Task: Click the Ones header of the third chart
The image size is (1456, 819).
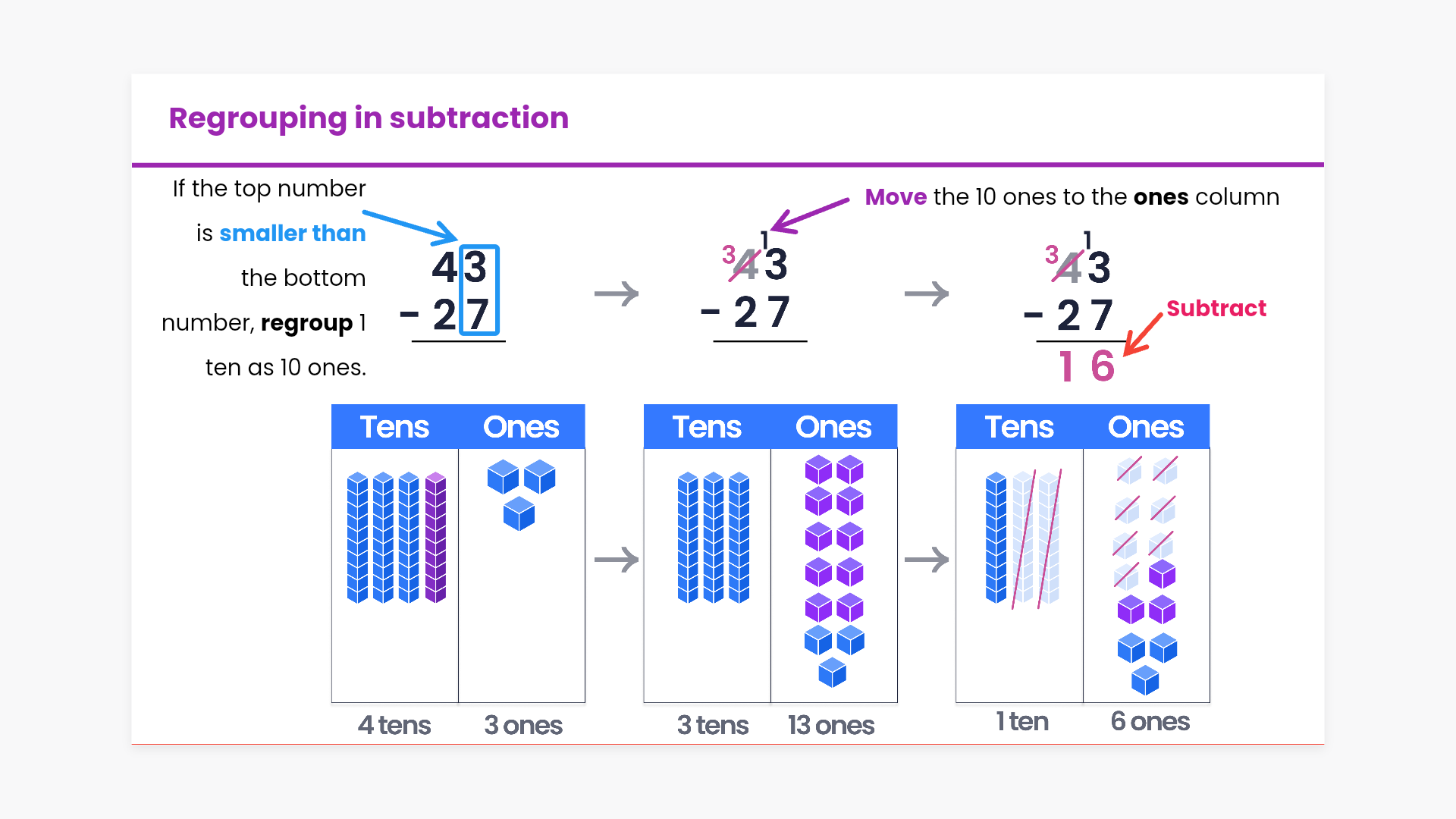Action: (1146, 427)
